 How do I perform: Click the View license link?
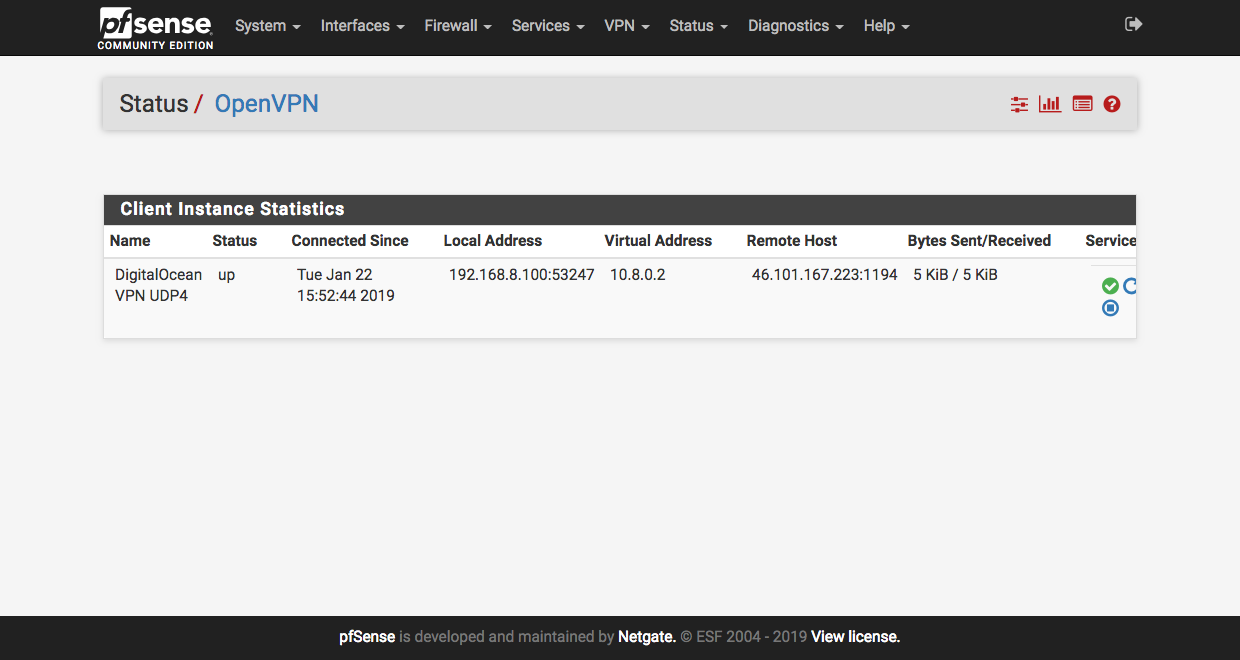pyautogui.click(x=855, y=637)
